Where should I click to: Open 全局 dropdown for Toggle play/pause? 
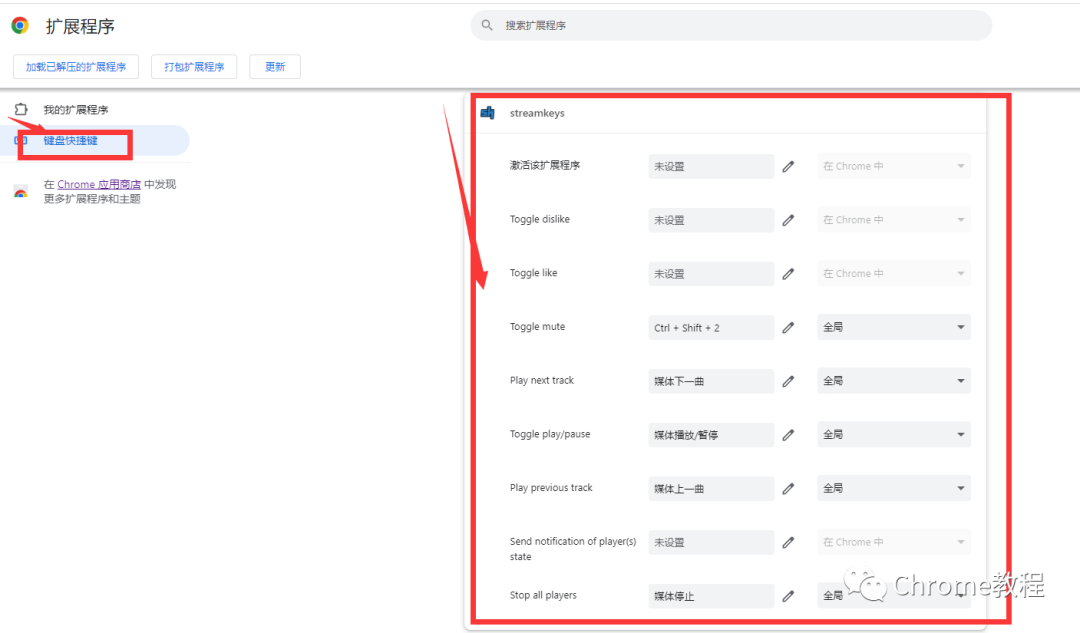tap(893, 435)
